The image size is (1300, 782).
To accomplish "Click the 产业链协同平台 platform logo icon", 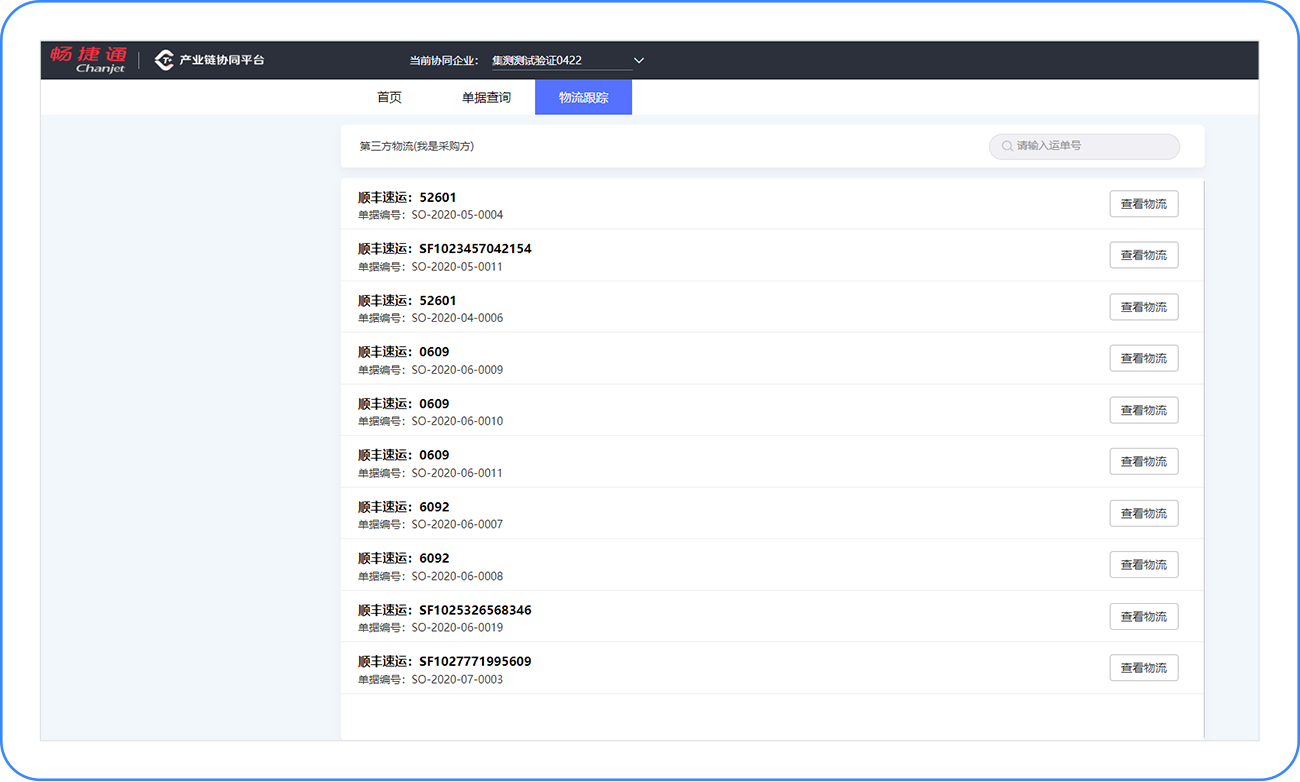I will tap(164, 61).
